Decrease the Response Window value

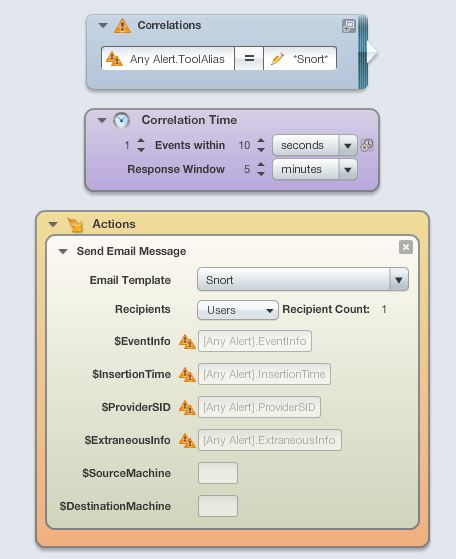point(261,174)
